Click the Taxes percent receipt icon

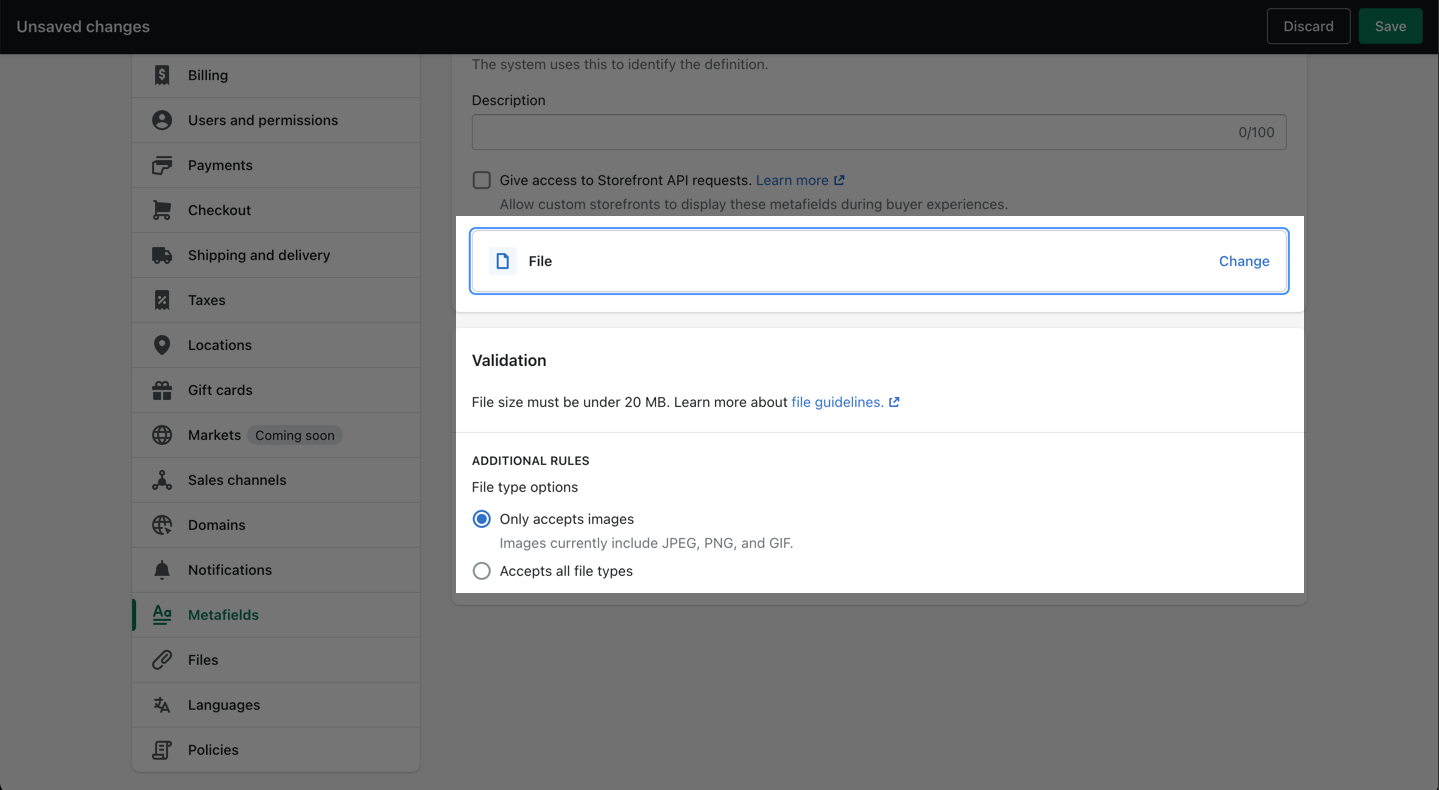coord(162,300)
